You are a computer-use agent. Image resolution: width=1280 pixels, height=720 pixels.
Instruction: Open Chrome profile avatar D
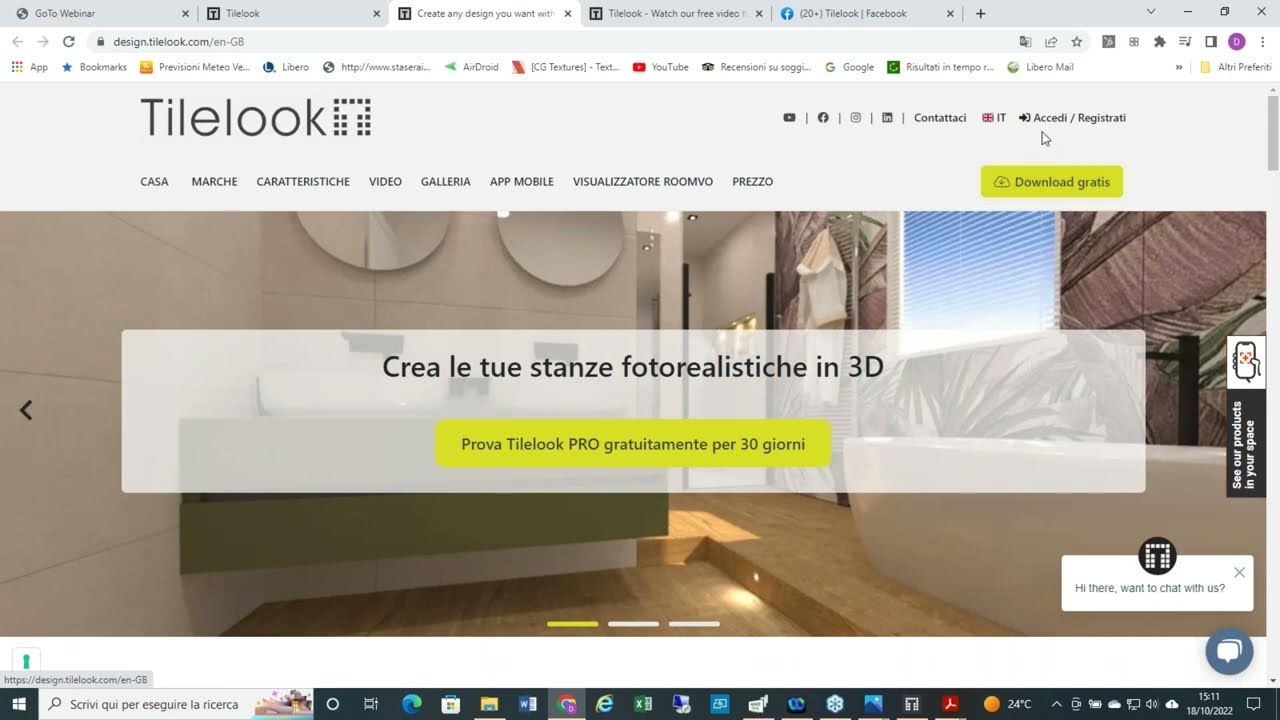[x=1237, y=42]
